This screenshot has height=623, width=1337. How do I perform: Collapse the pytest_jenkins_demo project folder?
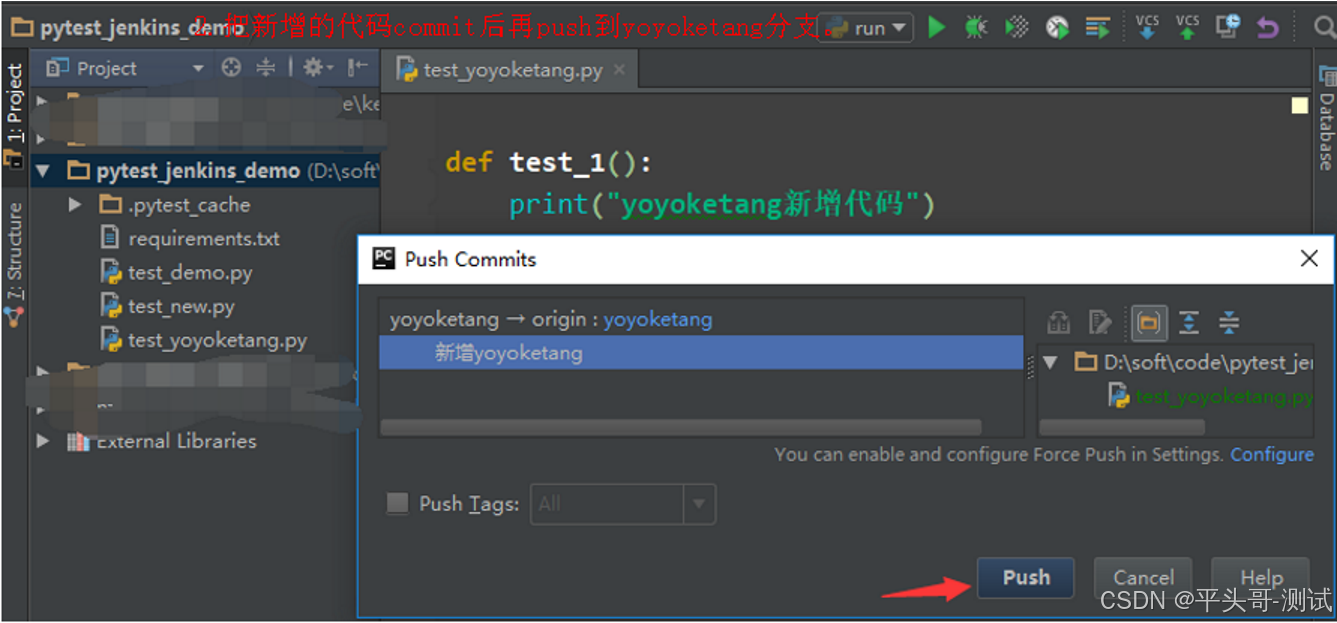[42, 170]
